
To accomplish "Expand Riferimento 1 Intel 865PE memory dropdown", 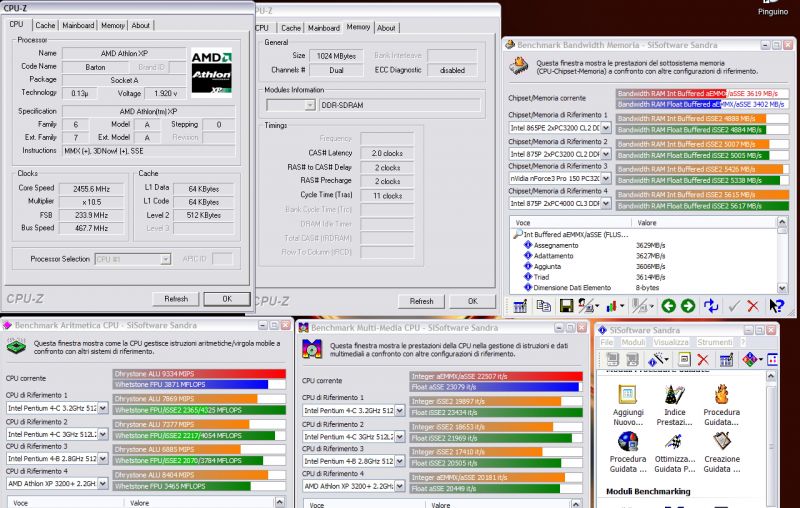I will click(x=606, y=128).
